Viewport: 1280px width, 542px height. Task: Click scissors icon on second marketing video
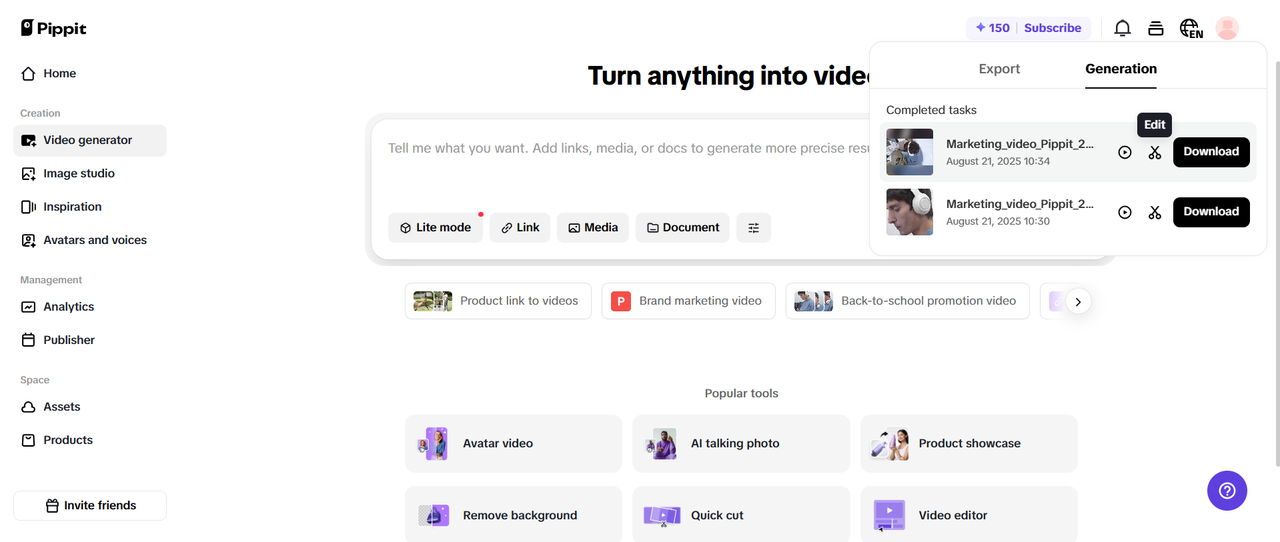tap(1155, 212)
